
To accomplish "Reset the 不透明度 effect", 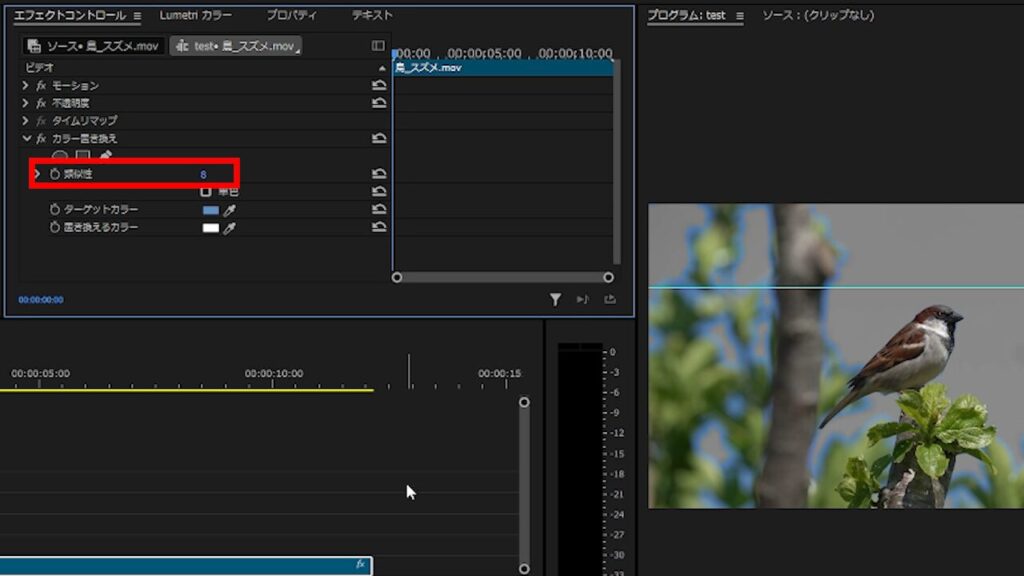I will point(379,103).
